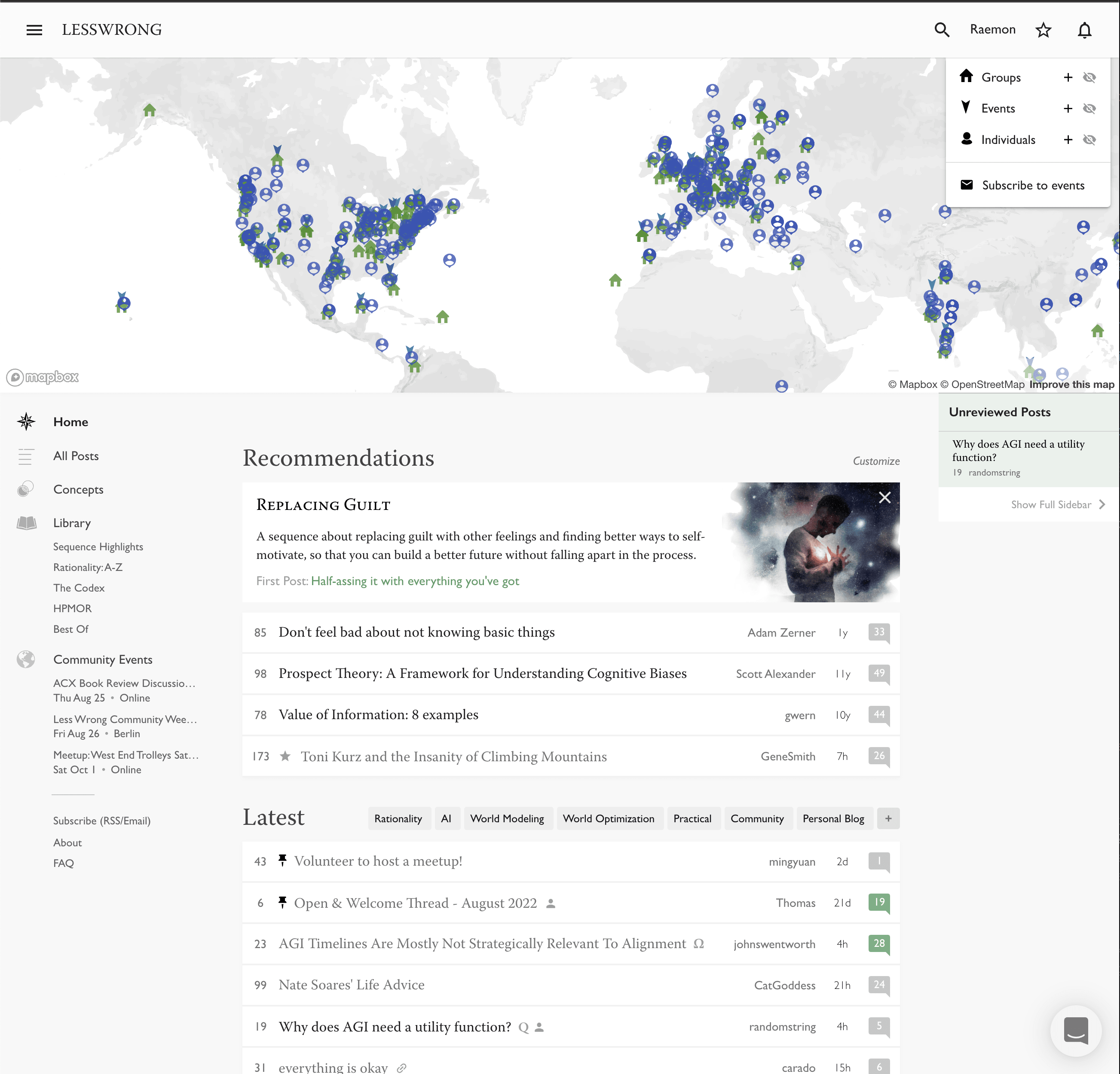The height and width of the screenshot is (1074, 1120).
Task: Dismiss the Replacing Guilt recommendation card
Action: pyautogui.click(x=884, y=497)
